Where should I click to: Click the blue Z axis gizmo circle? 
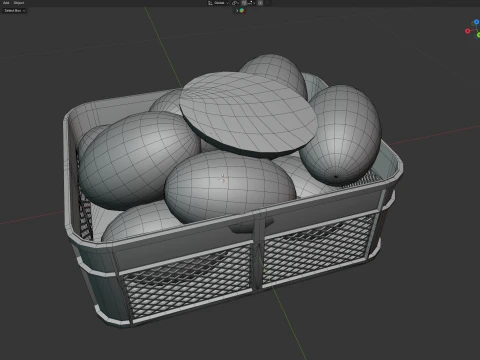(476, 22)
